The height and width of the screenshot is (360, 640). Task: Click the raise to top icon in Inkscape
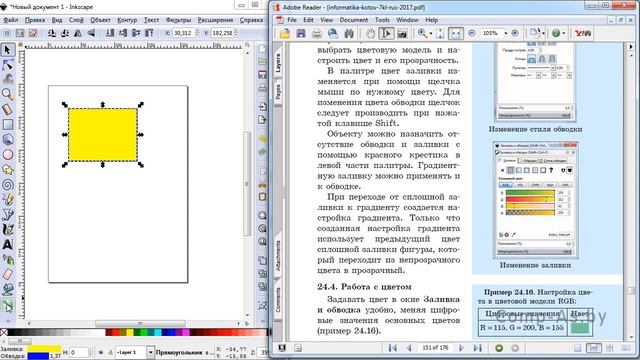click(x=149, y=33)
